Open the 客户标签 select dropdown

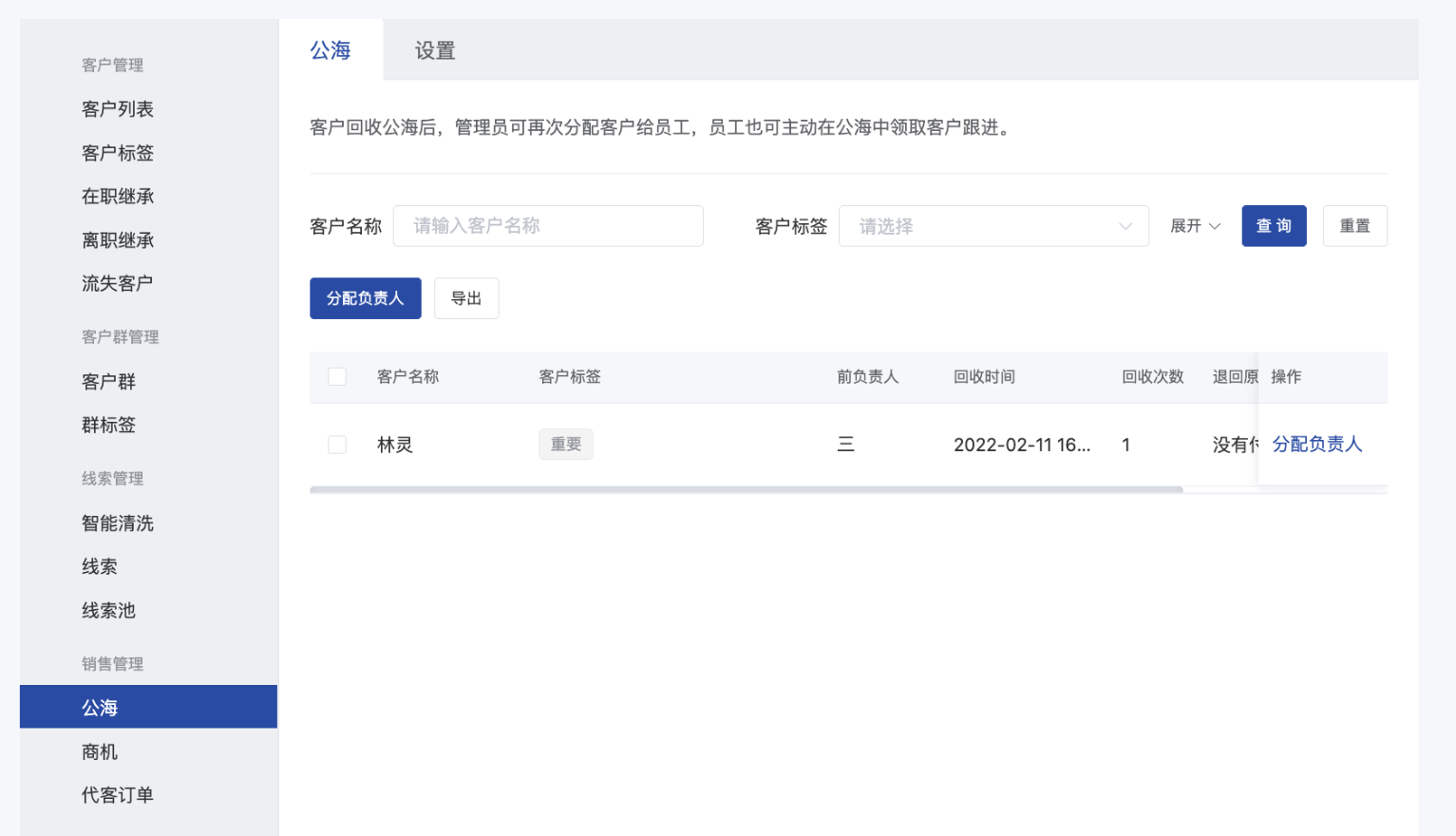pyautogui.click(x=993, y=226)
